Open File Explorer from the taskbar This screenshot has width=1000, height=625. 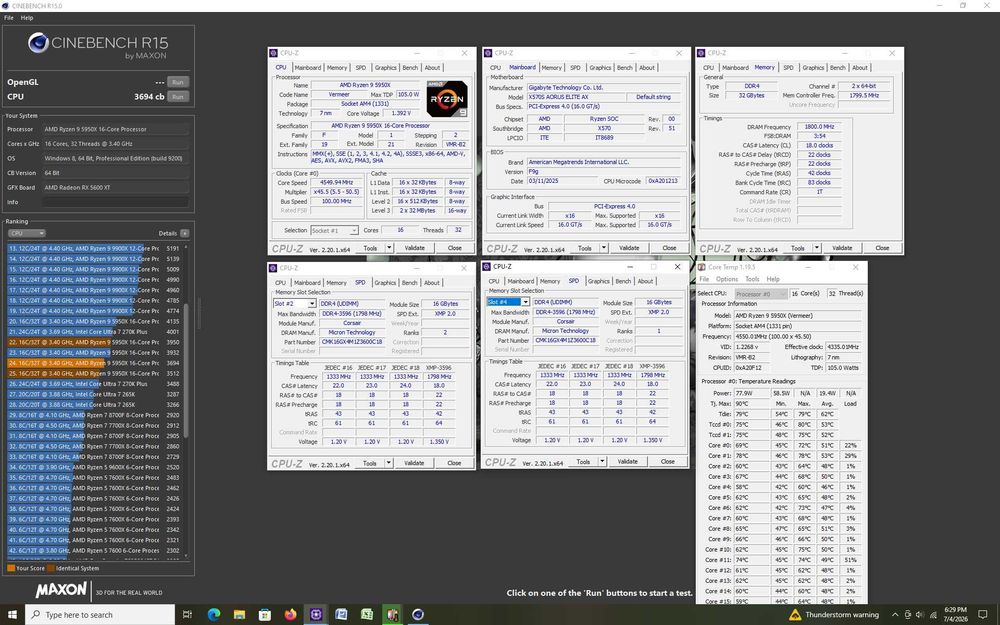click(x=239, y=614)
